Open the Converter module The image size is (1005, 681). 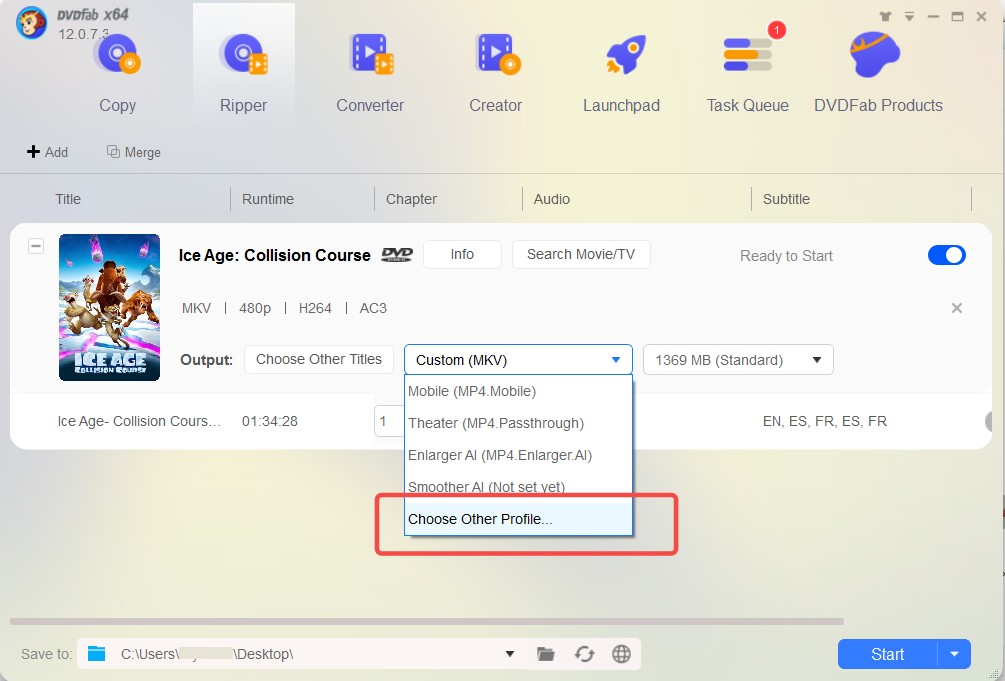370,72
